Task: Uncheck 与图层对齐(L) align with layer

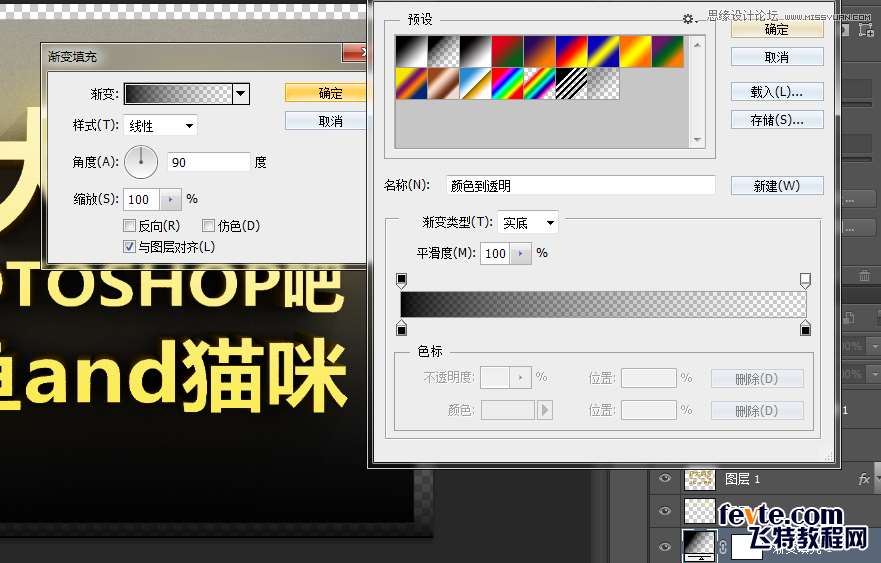Action: (x=130, y=246)
